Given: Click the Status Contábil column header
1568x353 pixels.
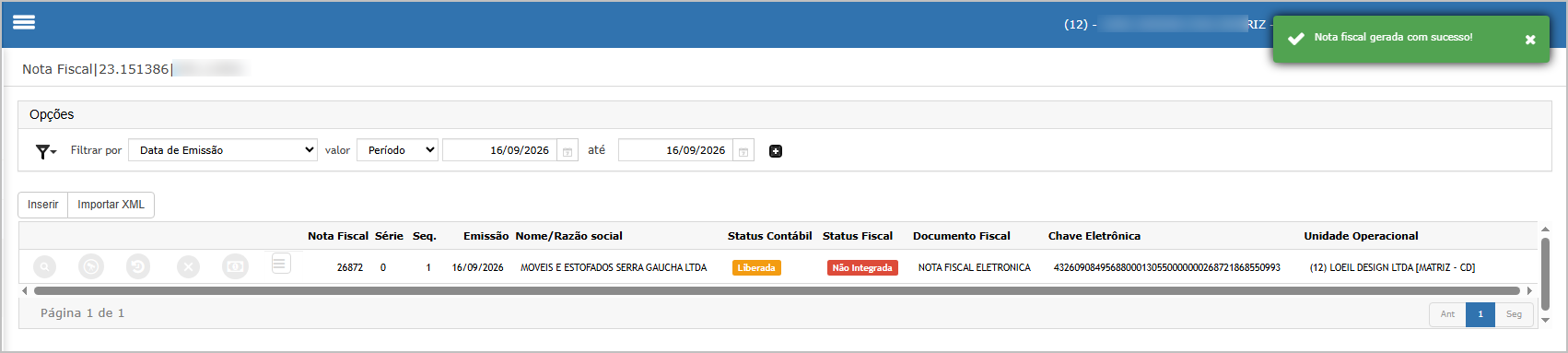Looking at the screenshot, I should [x=770, y=236].
